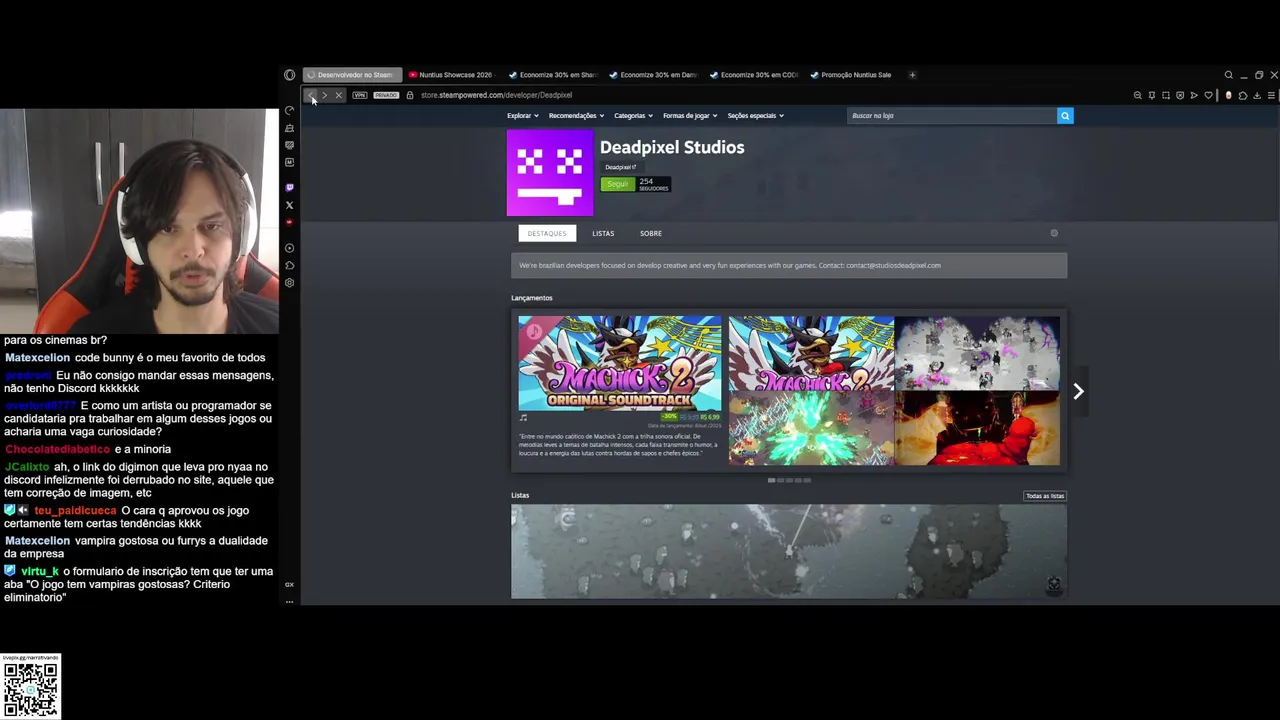Viewport: 1280px width, 720px height.
Task: Open the three-dot sidebar options
Action: coord(290,601)
